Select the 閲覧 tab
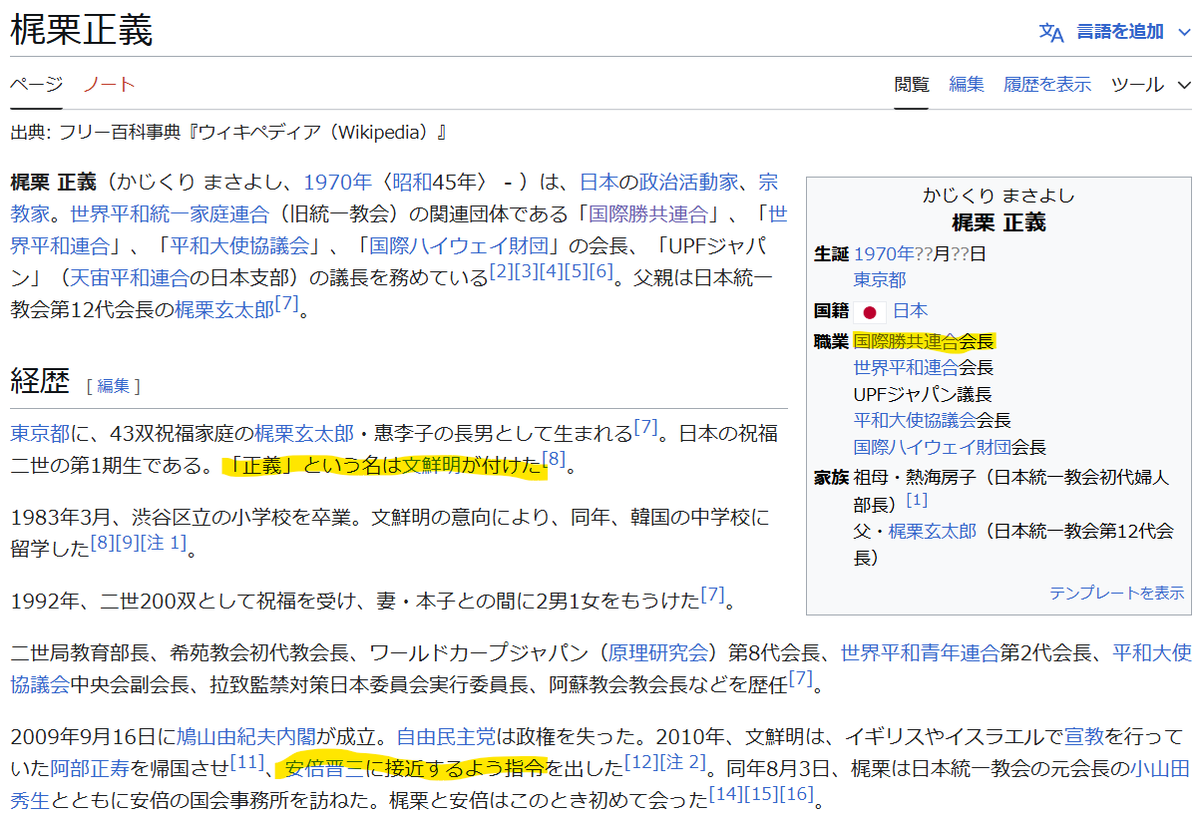The width and height of the screenshot is (1200, 816). [911, 84]
